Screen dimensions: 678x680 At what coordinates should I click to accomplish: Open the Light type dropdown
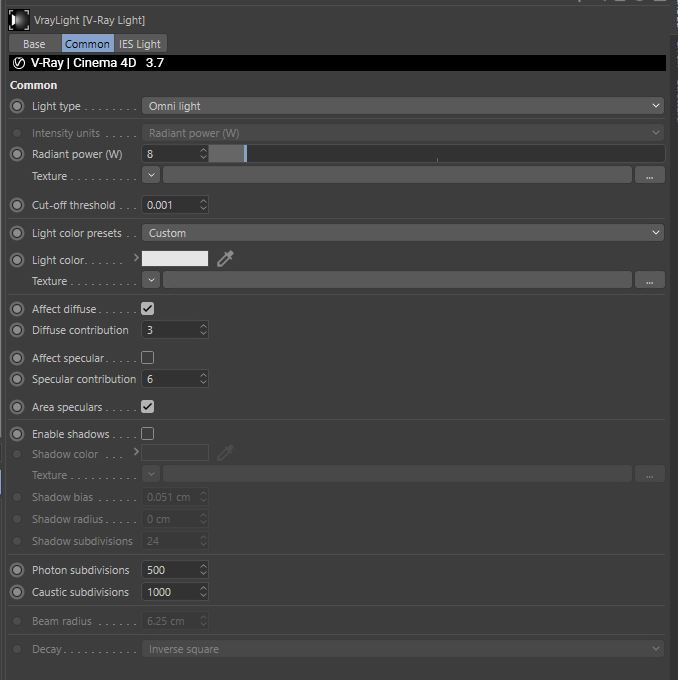(x=403, y=106)
